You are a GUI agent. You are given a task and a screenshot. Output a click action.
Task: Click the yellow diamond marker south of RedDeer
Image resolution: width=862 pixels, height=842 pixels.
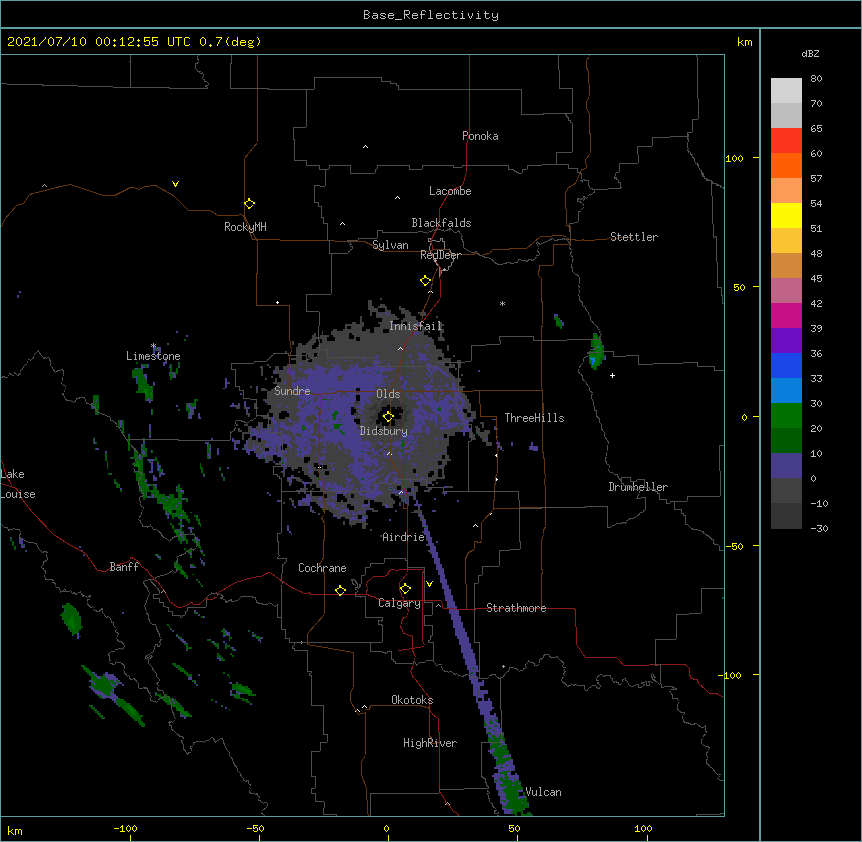click(426, 281)
